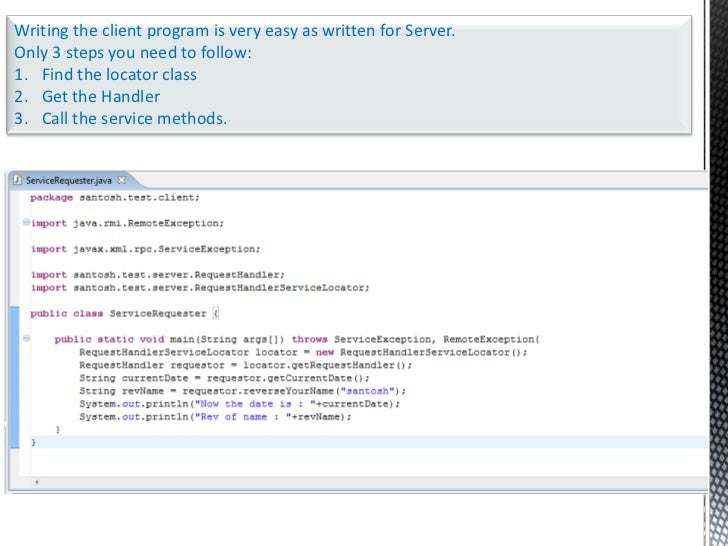Click the import java.rmi.RemoteException line

pos(130,223)
